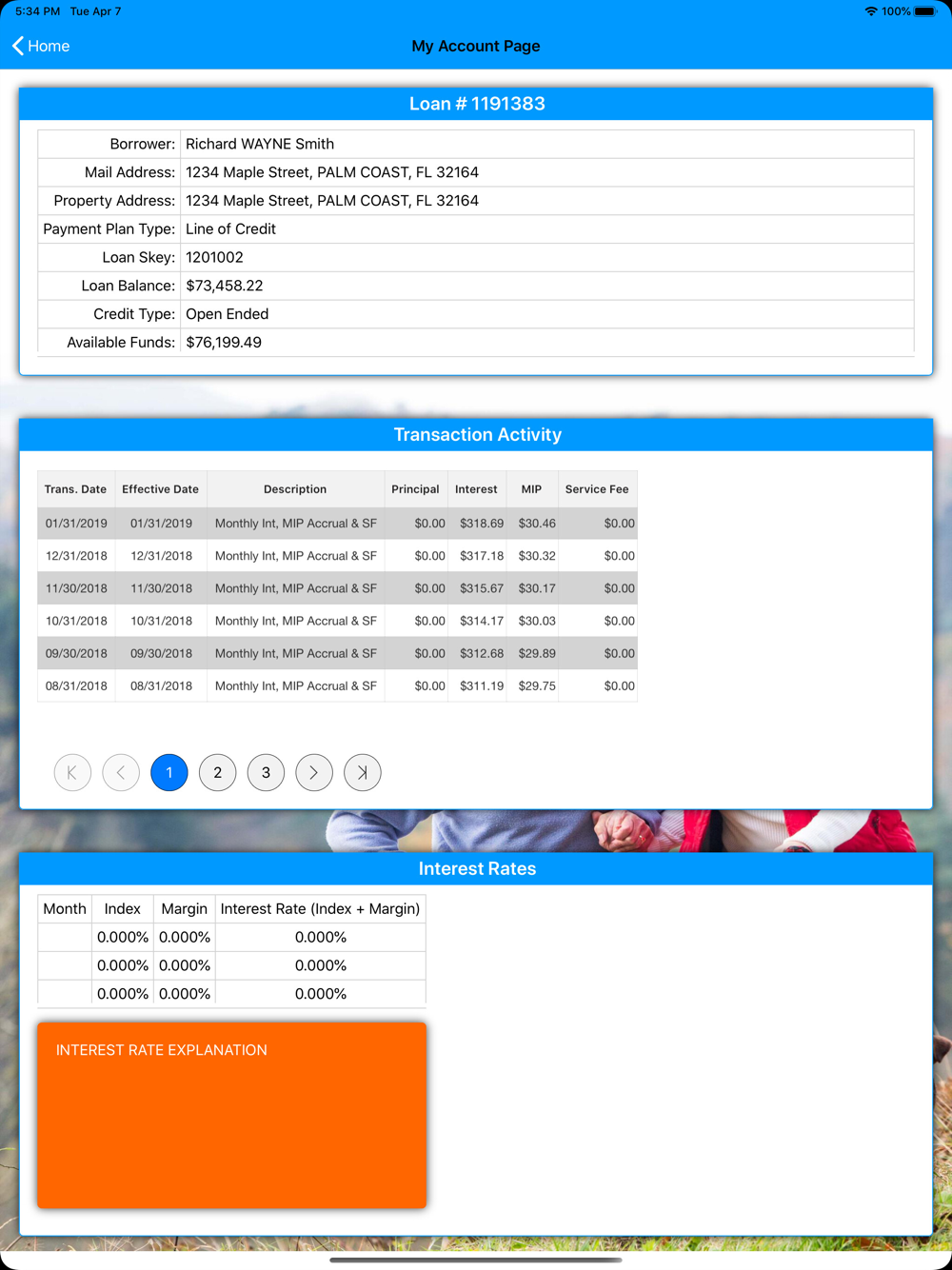Click the $315.67 interest amount
The width and height of the screenshot is (952, 1270).
coord(482,588)
